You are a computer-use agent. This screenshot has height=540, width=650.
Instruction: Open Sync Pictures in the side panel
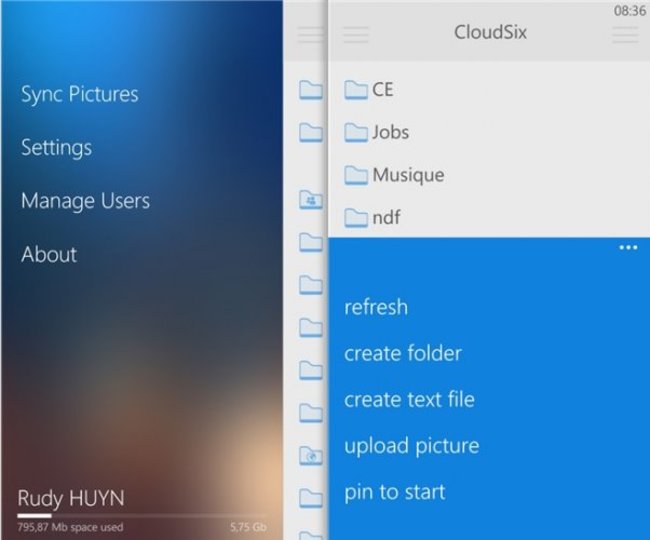pos(80,95)
